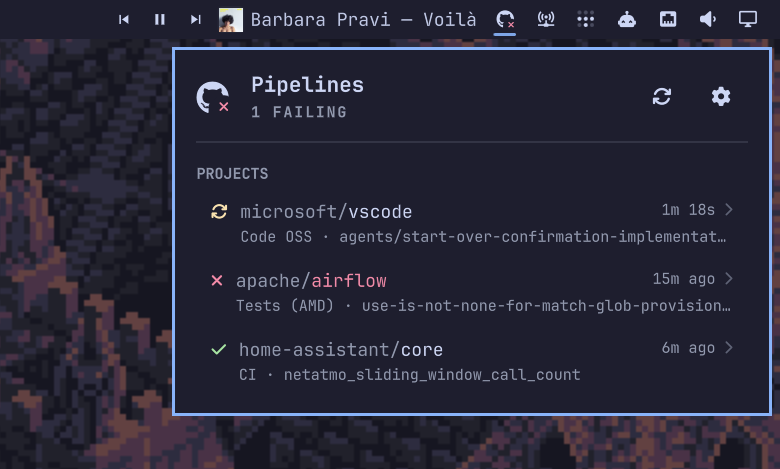Click the running spinner icon beside microsoft/vscode
Image resolution: width=780 pixels, height=469 pixels.
(219, 211)
